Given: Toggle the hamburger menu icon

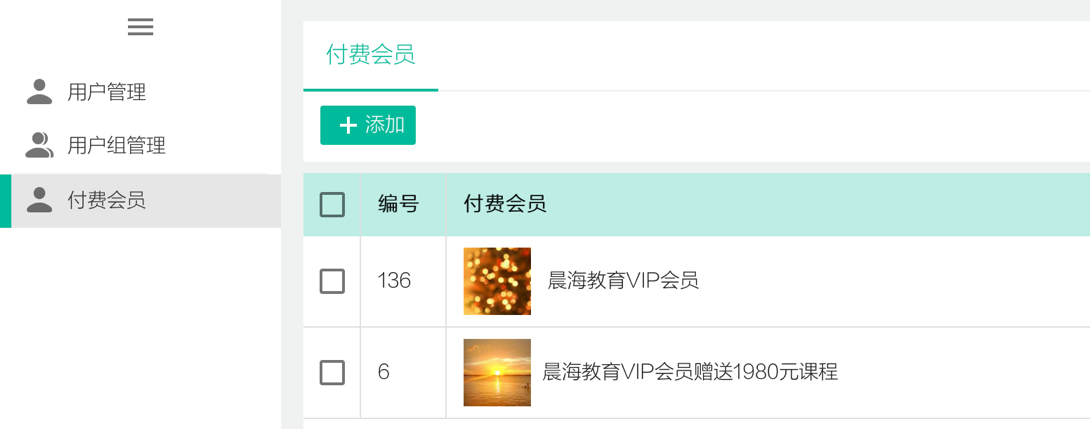Looking at the screenshot, I should pos(140,27).
